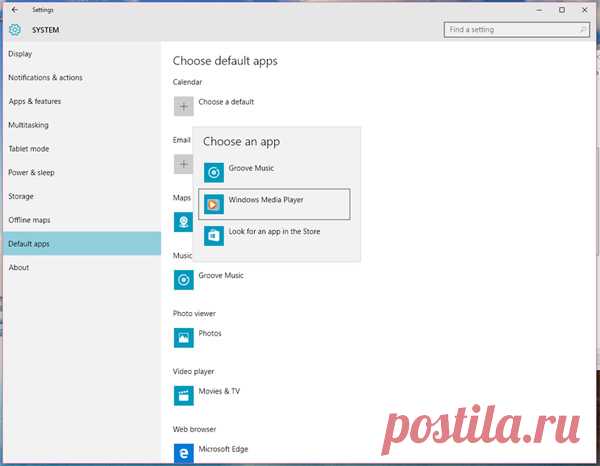600x466 pixels.
Task: Open Power & sleep settings
Action: (x=82, y=173)
